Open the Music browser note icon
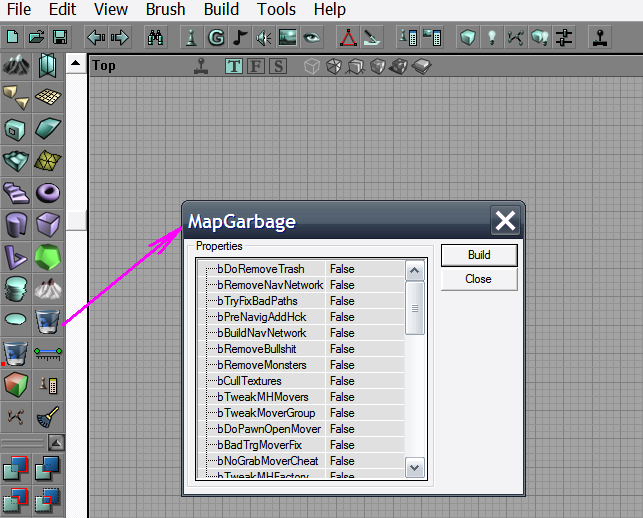 click(239, 38)
